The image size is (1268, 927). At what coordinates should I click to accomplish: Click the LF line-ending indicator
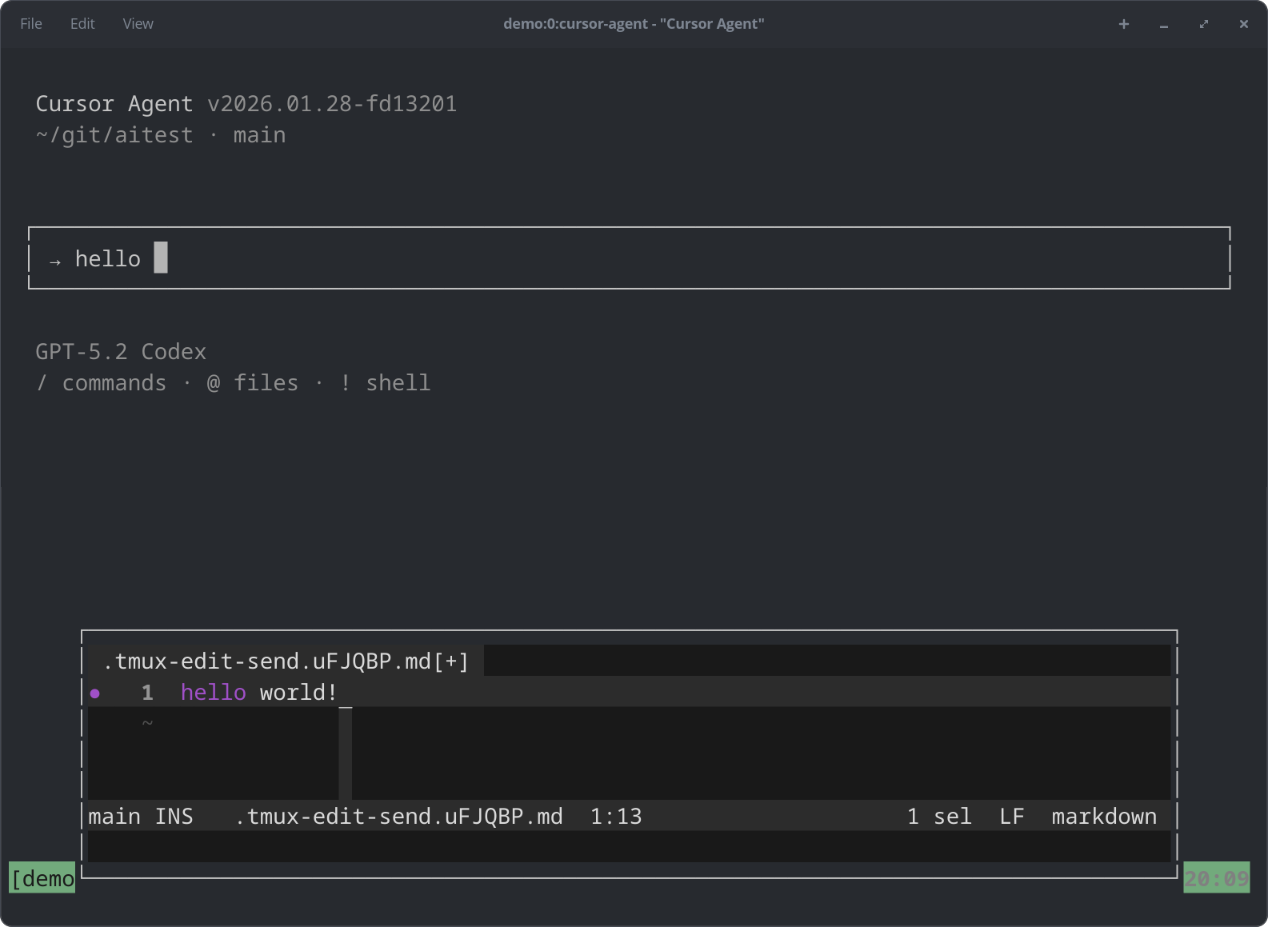click(1012, 817)
